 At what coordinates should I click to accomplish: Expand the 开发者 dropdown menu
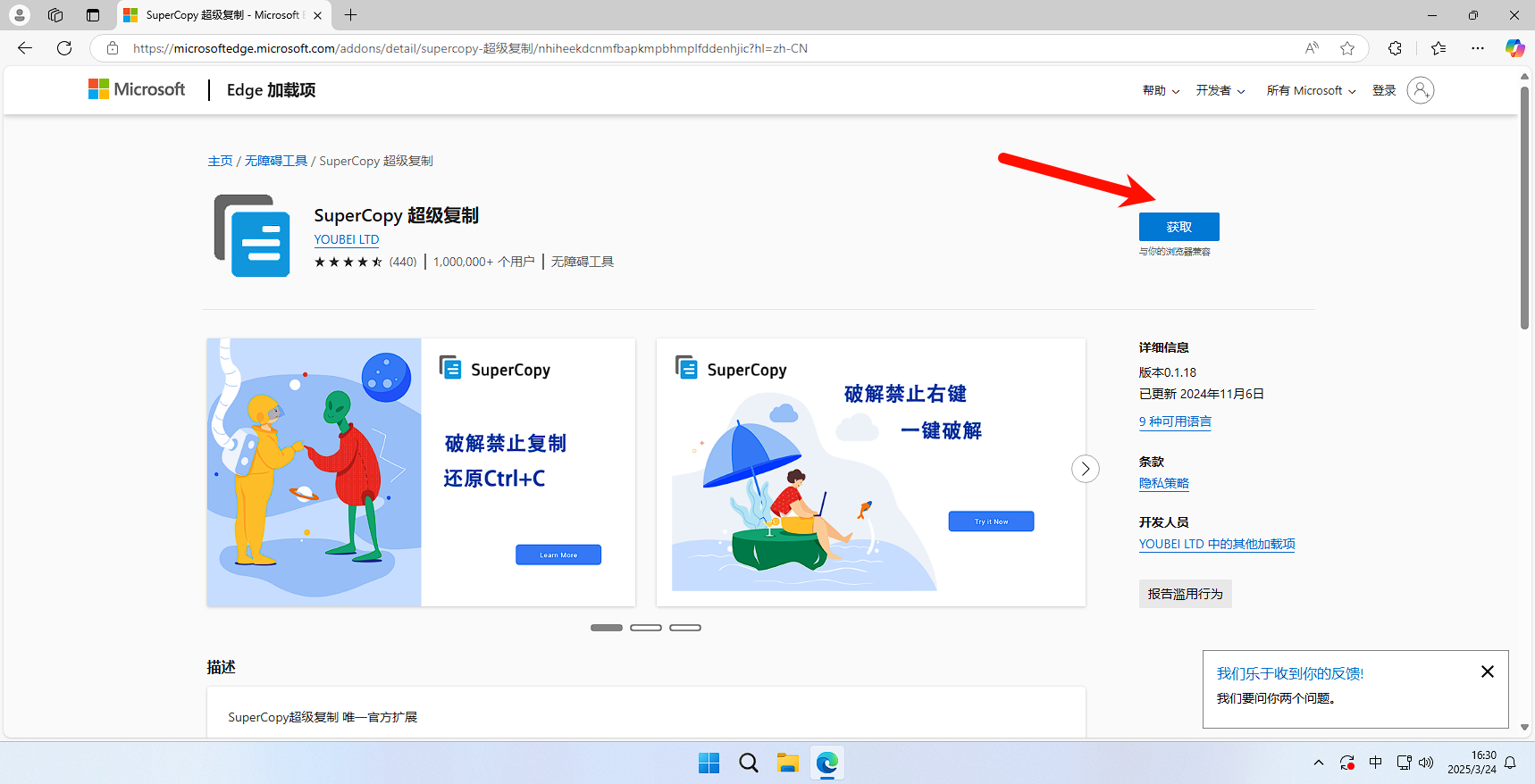pos(1220,90)
